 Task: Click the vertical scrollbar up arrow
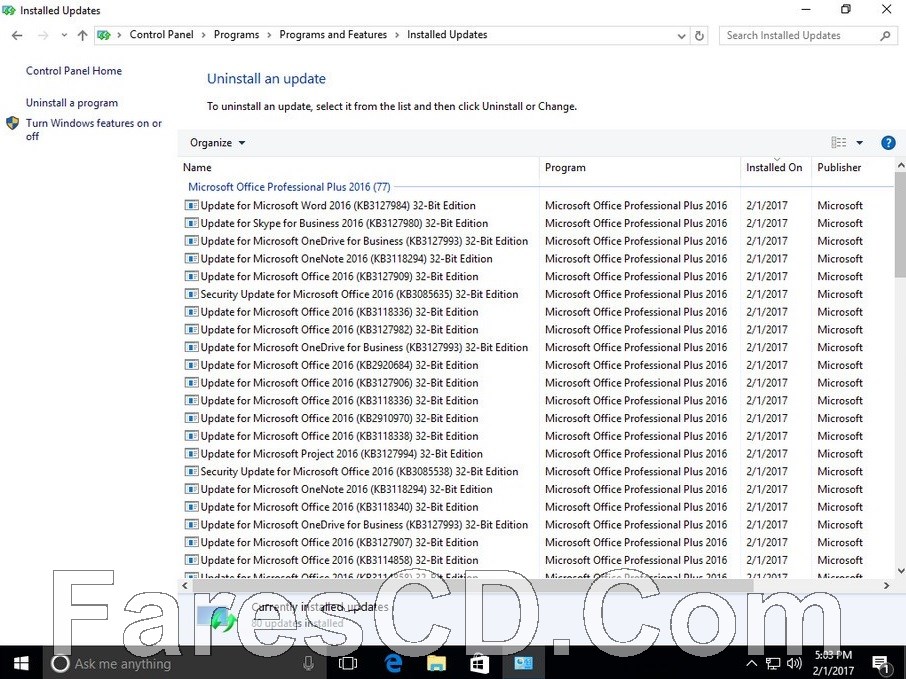900,166
